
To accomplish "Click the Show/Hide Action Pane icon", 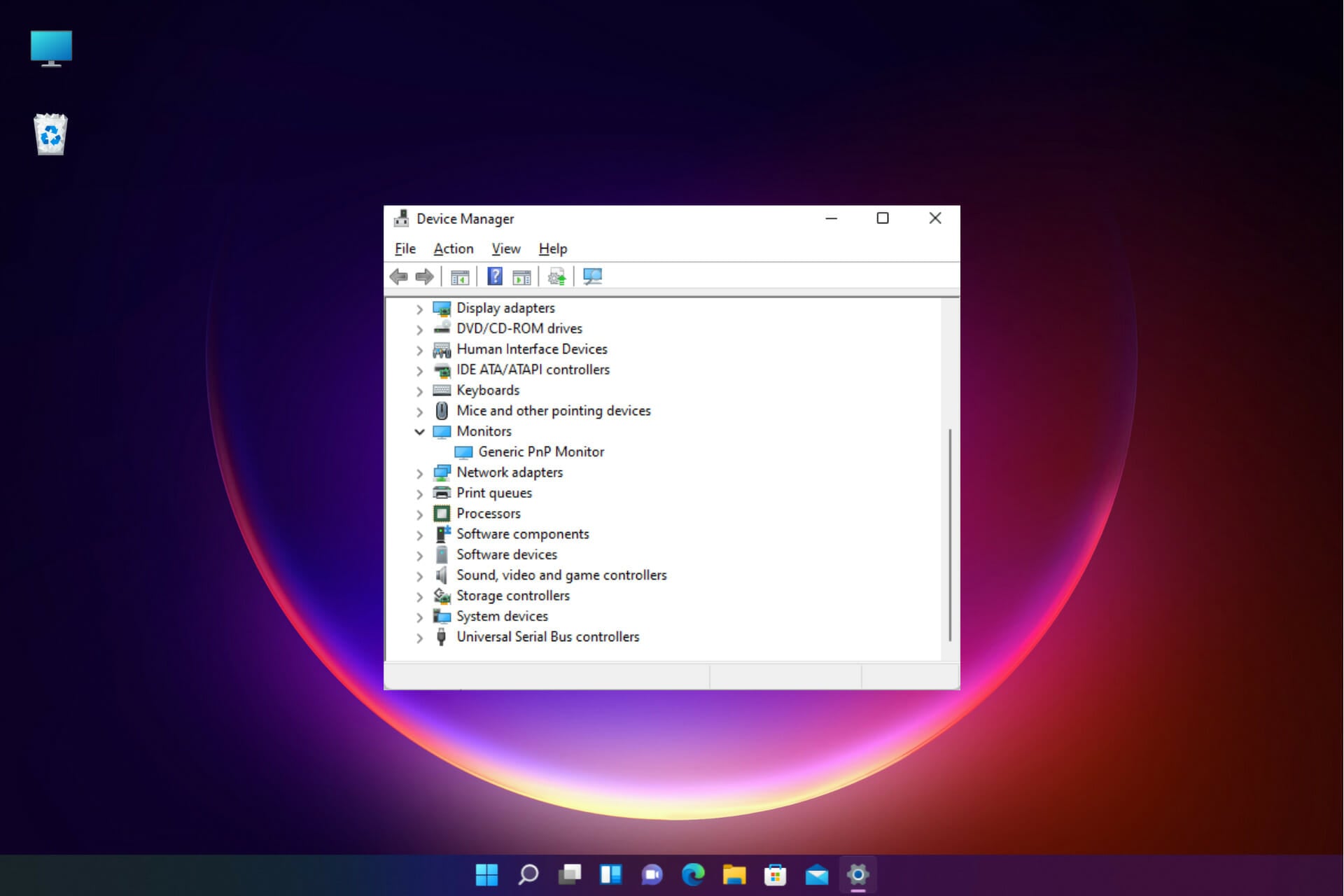I will 521,277.
